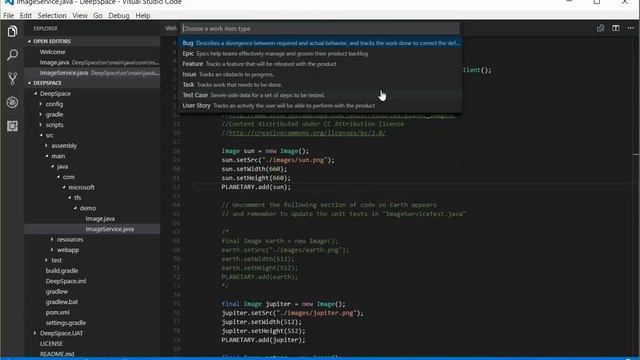Screen dimensions: 640x360
Task: Open the Help menu
Action: click(143, 16)
